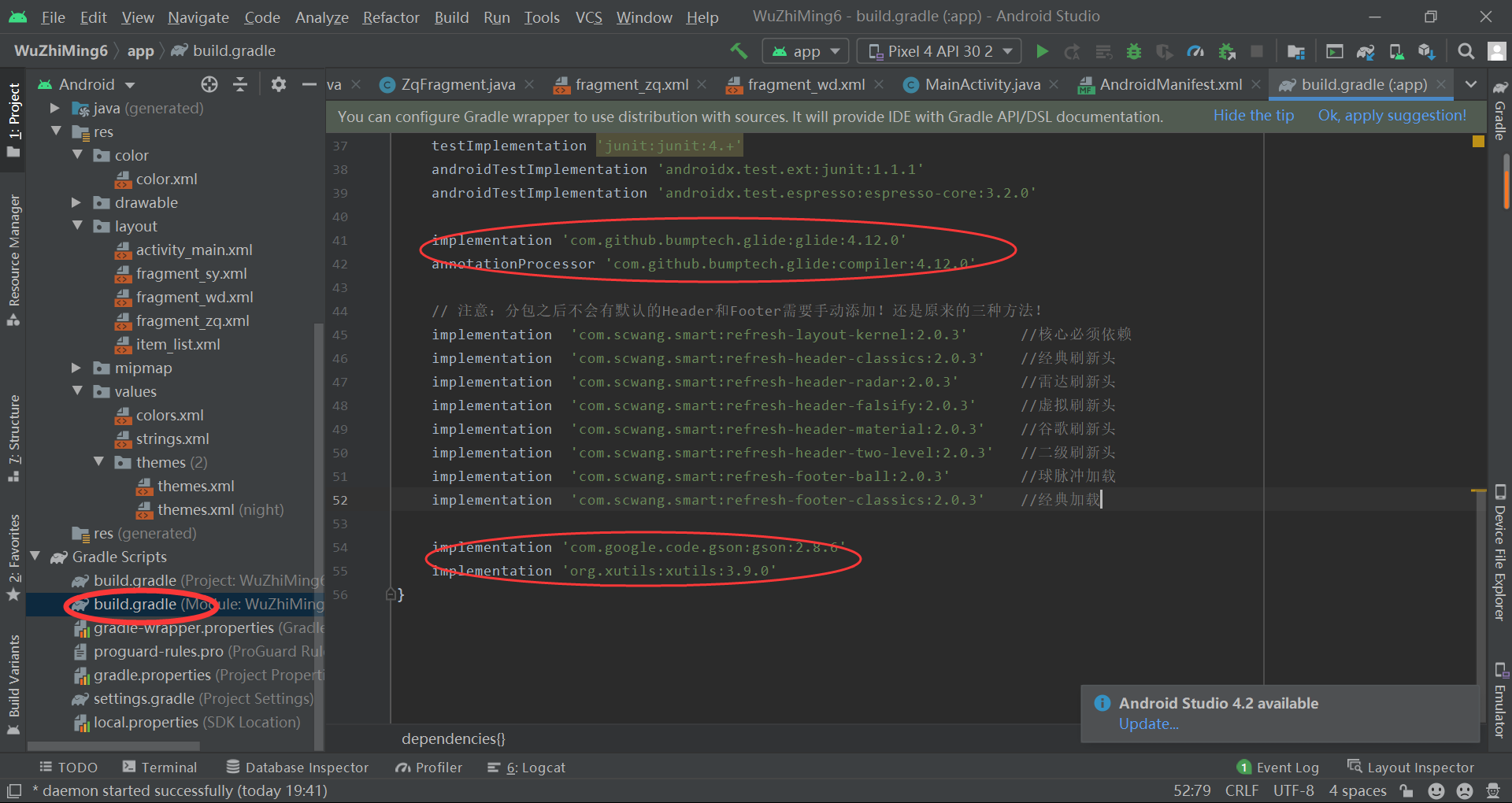
Task: Switch to the AndroidManifest.xml tab
Action: coord(1169,84)
